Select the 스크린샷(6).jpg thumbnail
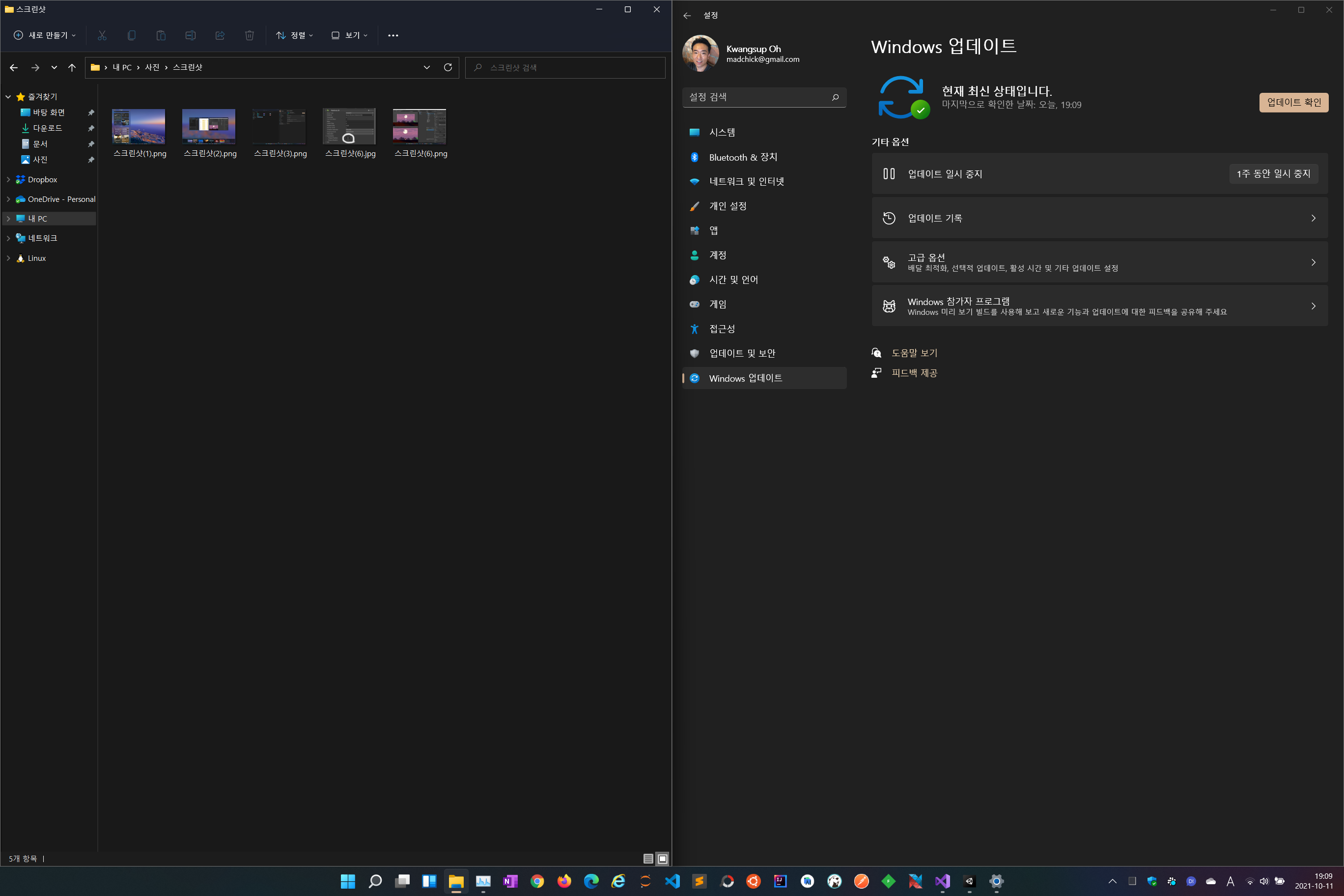 (x=349, y=127)
